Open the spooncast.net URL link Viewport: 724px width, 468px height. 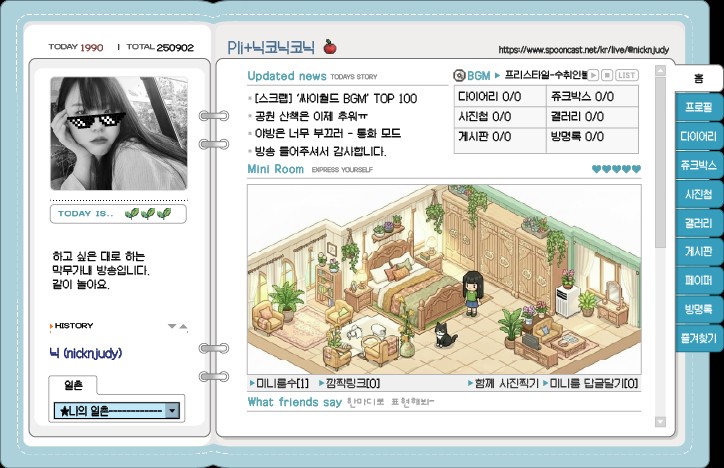pyautogui.click(x=569, y=48)
